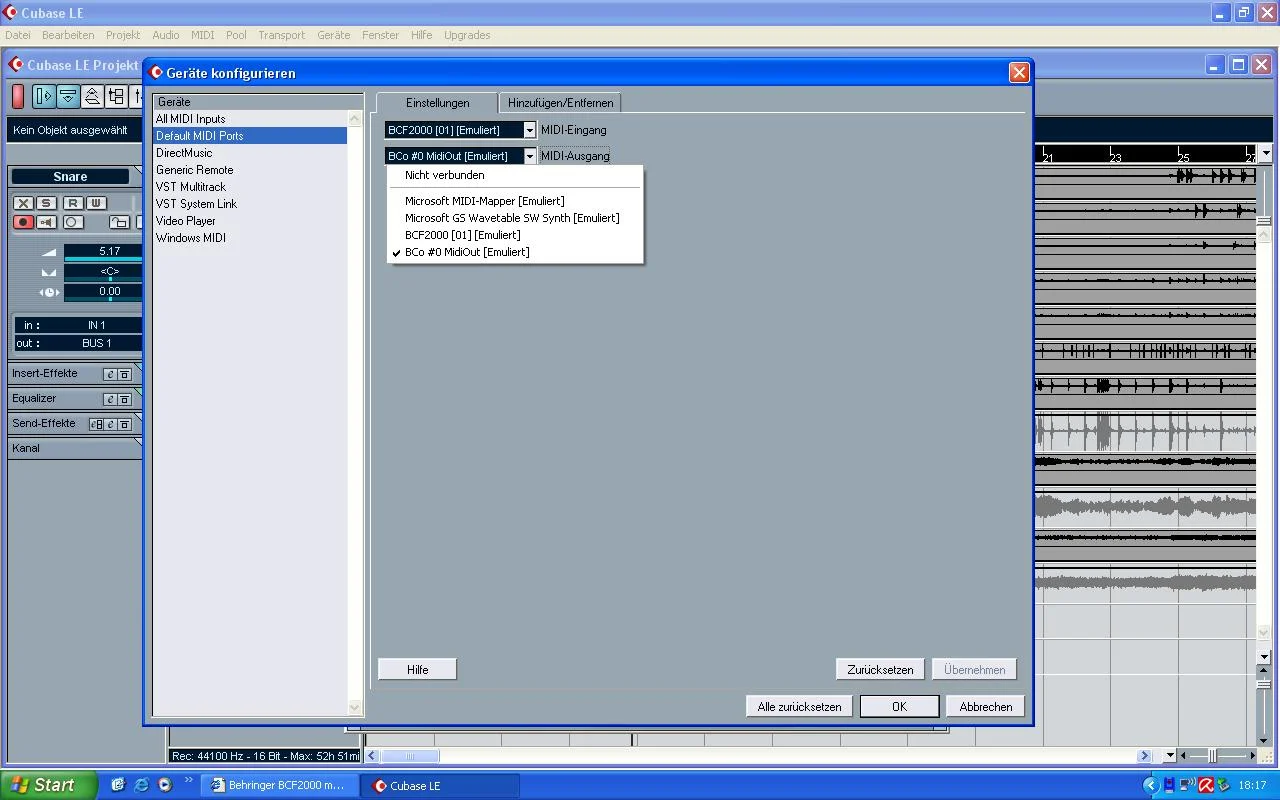Image resolution: width=1280 pixels, height=800 pixels.
Task: Adjust the Snare volume slider showing 5.17
Action: tap(104, 252)
